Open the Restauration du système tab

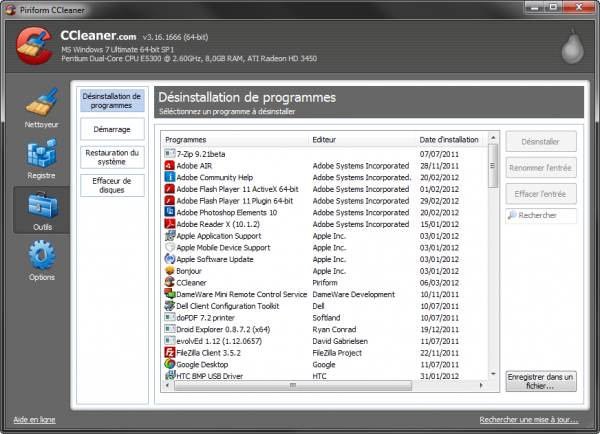113,157
